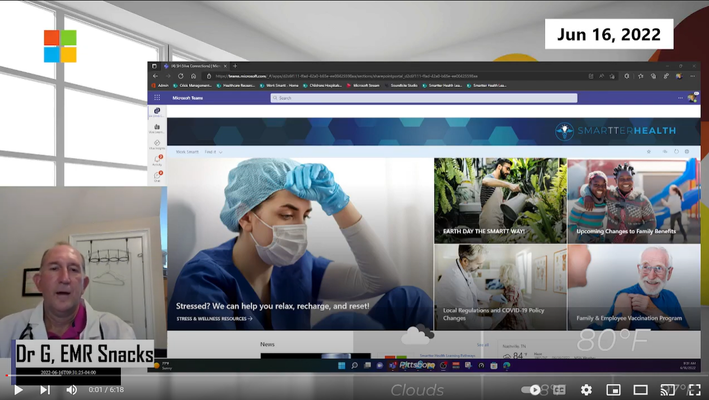Open Viva Learning in Teams sidebar
709x400 pixels.
[157, 128]
